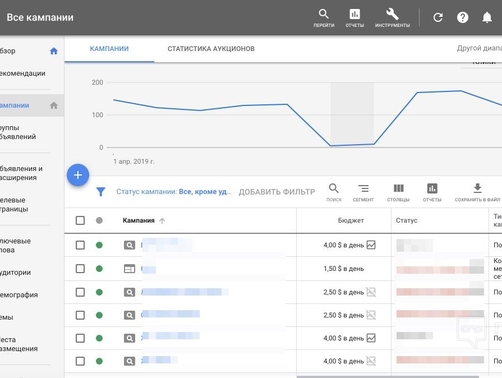
Task: Tick checkbox of second 4,00 $ campaign row
Action: (80, 338)
